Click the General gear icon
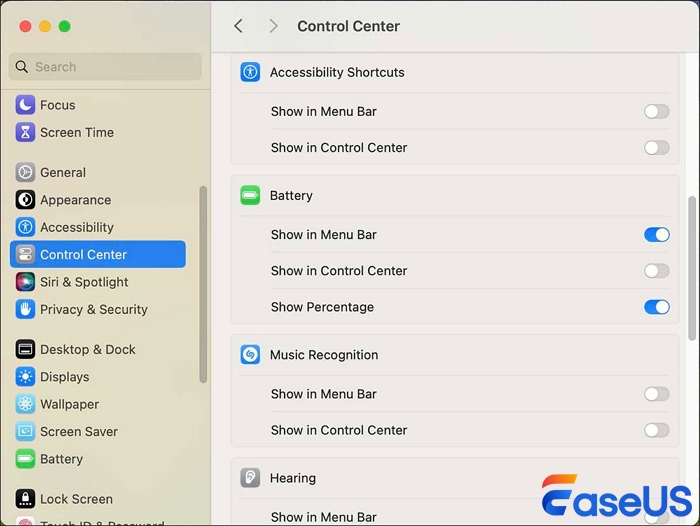This screenshot has height=526, width=700. (25, 172)
